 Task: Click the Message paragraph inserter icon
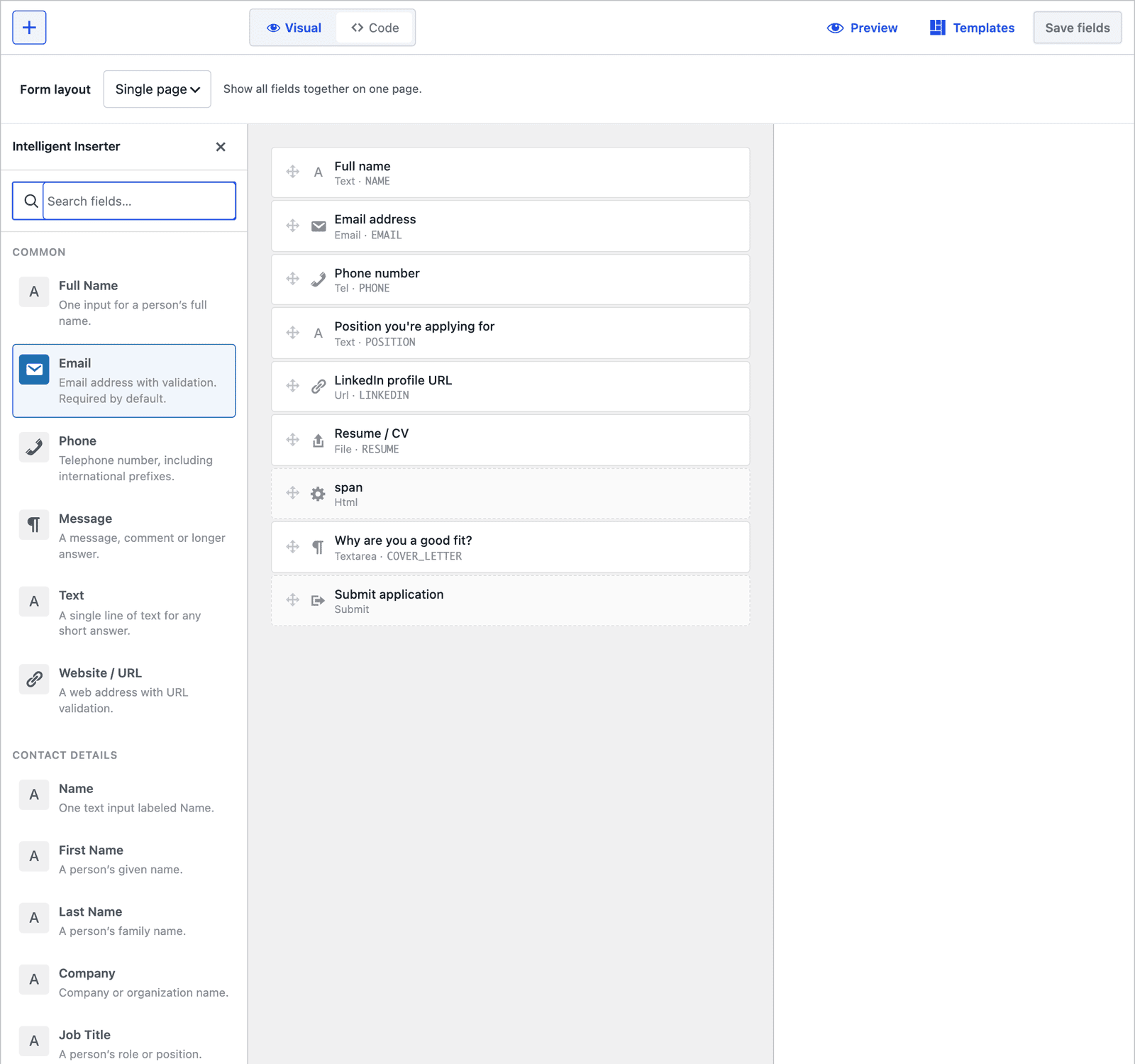pyautogui.click(x=34, y=525)
